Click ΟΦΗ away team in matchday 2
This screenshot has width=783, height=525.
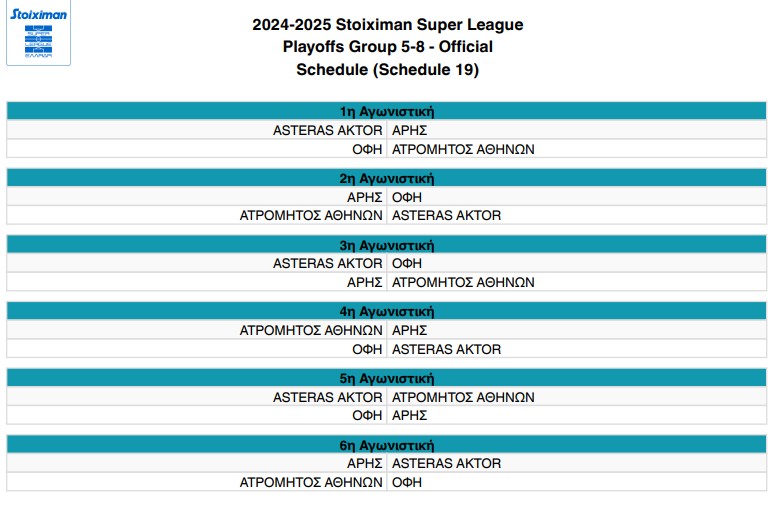(x=407, y=197)
